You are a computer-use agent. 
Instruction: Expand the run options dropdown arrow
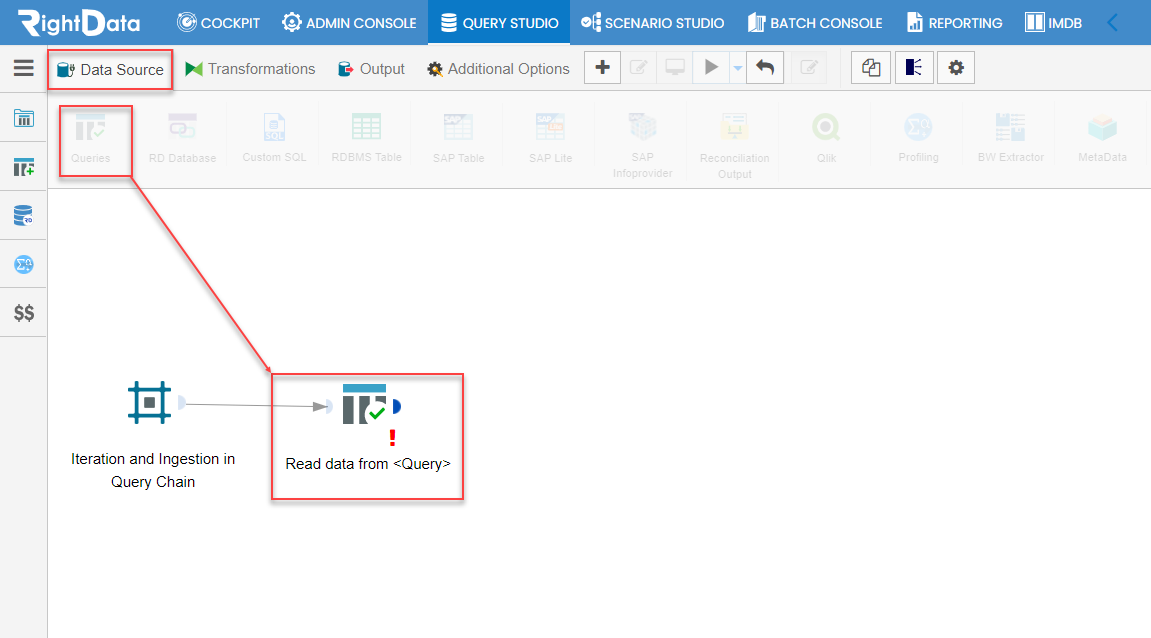(x=737, y=68)
